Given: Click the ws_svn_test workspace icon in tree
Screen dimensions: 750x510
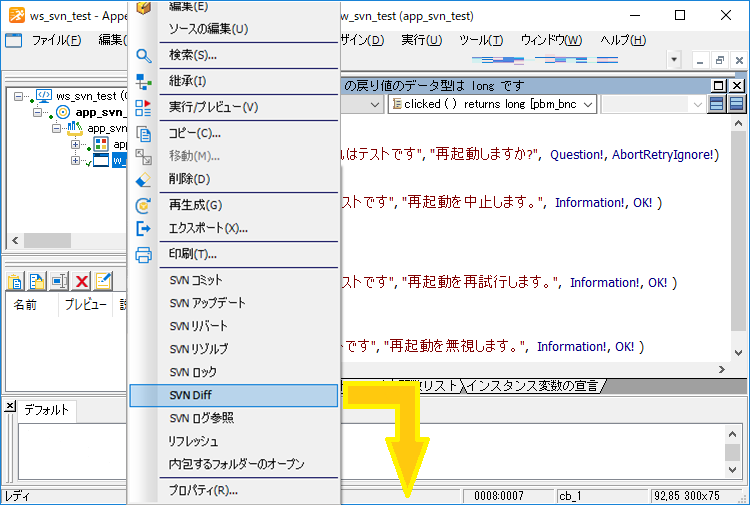Looking at the screenshot, I should 44,96.
